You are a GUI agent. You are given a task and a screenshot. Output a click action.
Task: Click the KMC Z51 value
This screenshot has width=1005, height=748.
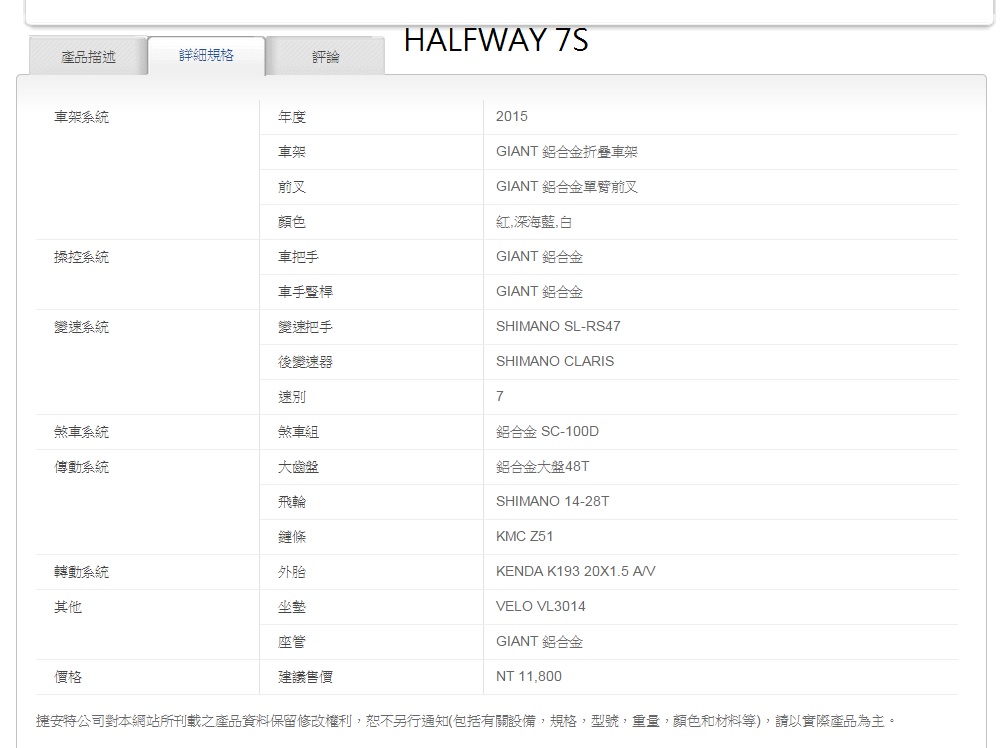[x=524, y=536]
